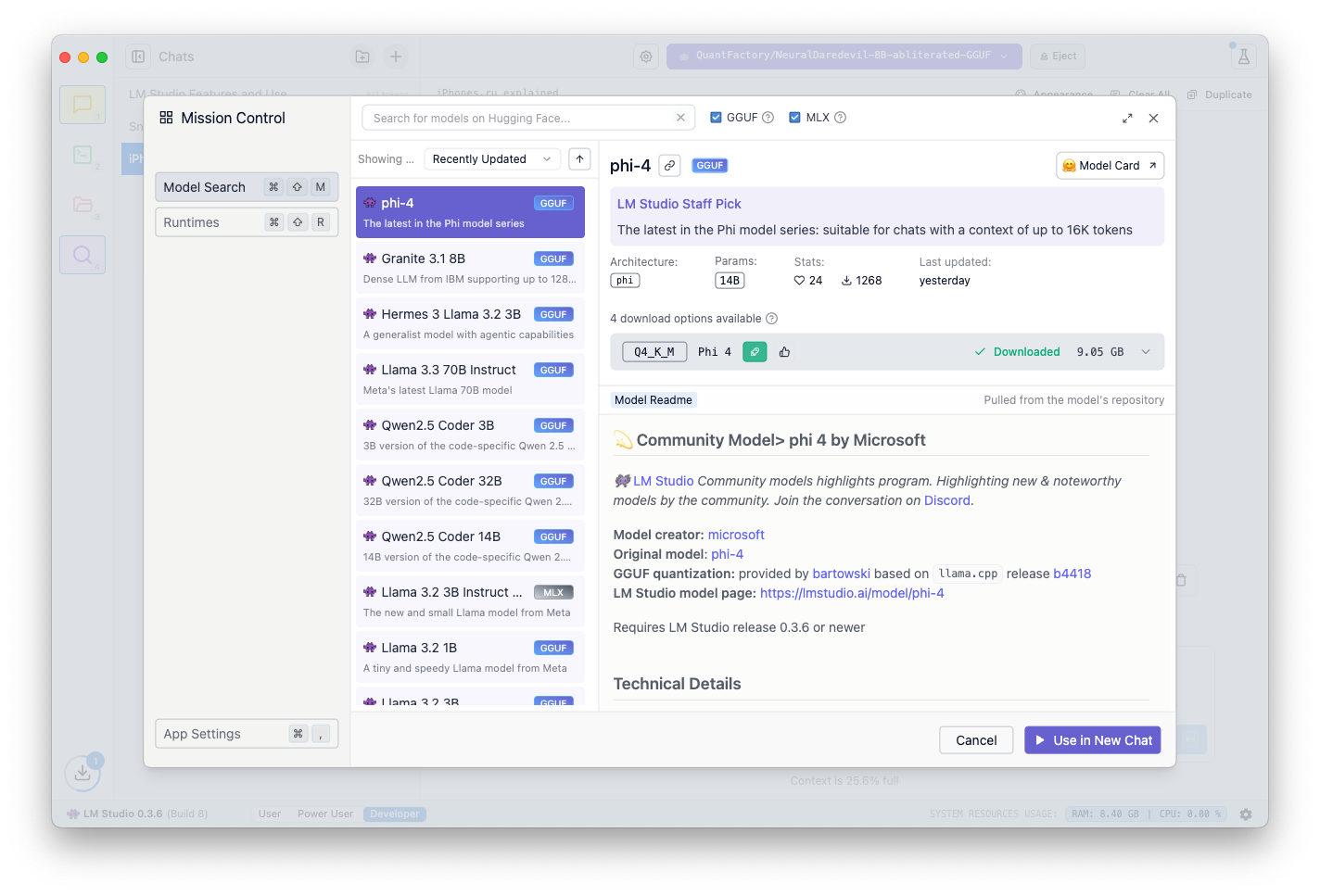Focus the Hugging Face model search field
The width and height of the screenshot is (1320, 896).
(527, 118)
